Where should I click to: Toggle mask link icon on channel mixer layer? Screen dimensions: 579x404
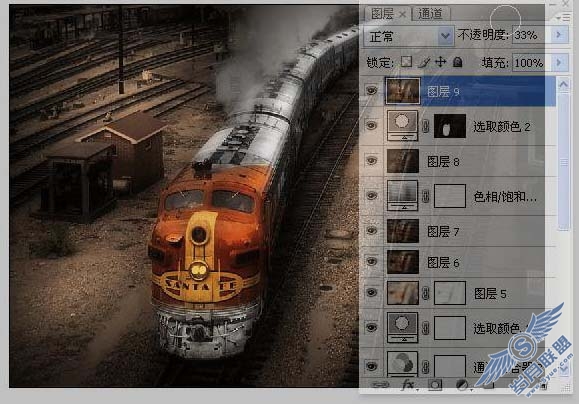click(426, 367)
